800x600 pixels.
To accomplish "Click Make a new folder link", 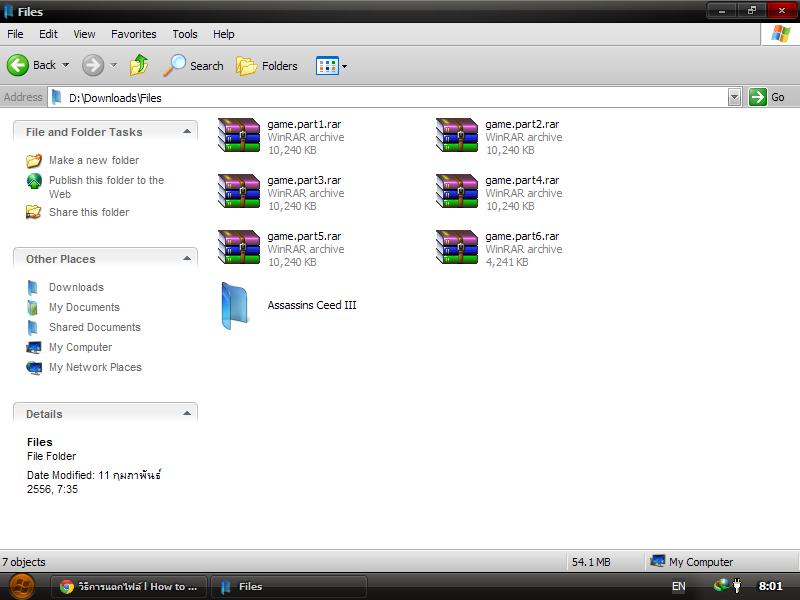I will click(94, 160).
